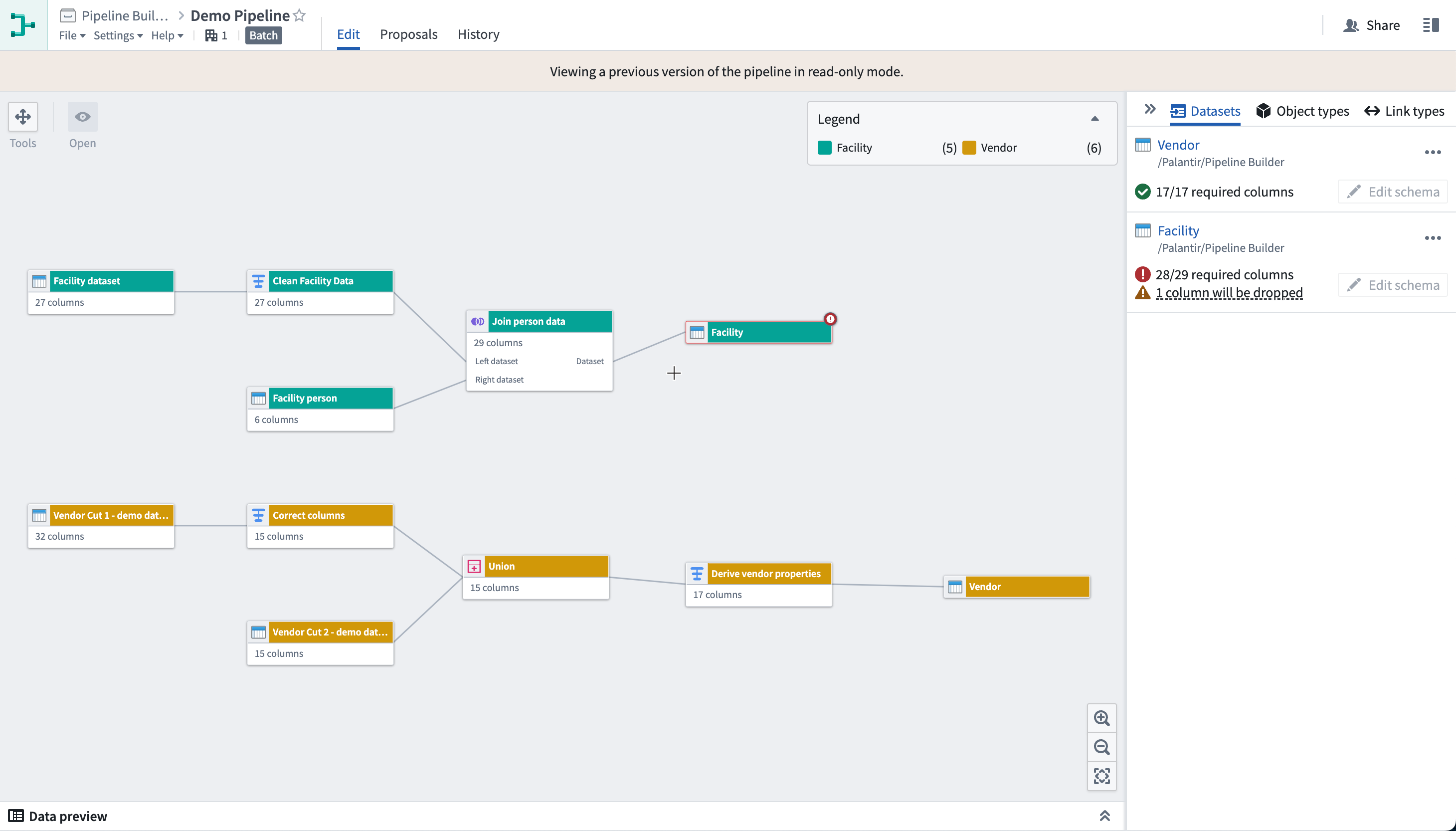
Task: Click the Derive vendor properties transform icon
Action: point(697,574)
